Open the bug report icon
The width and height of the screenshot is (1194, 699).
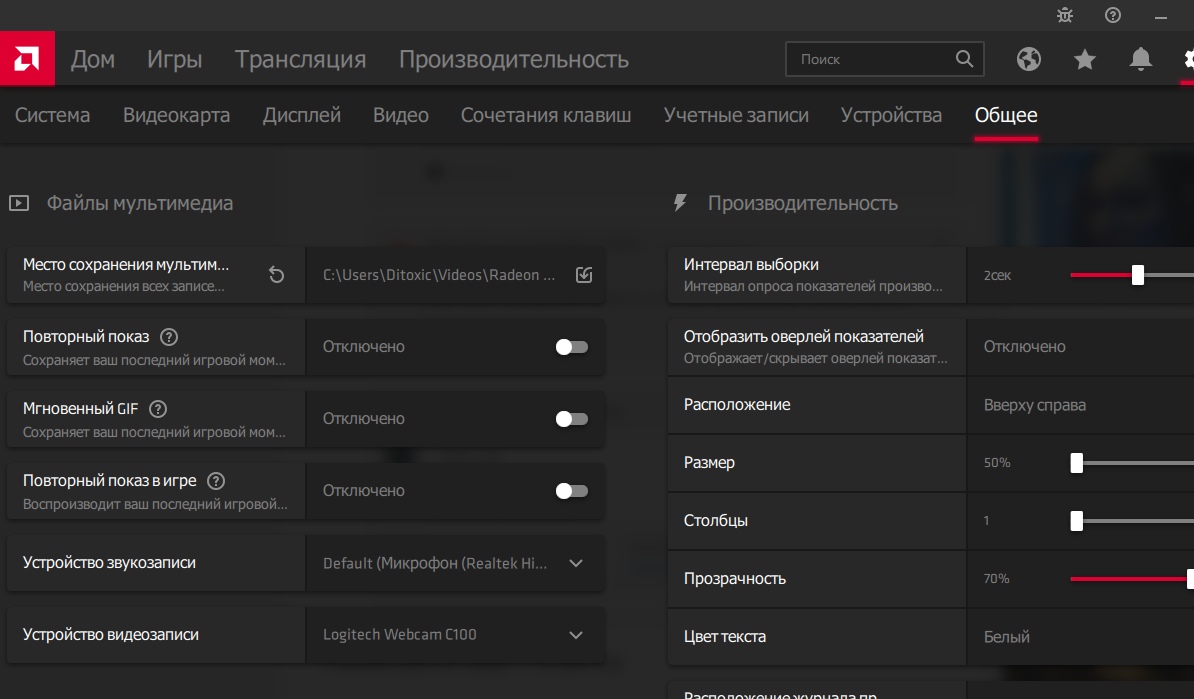pos(1065,15)
